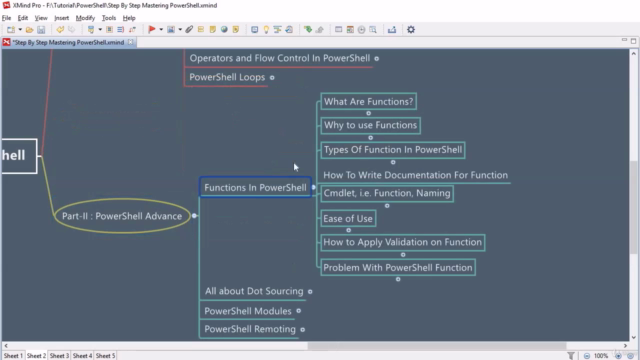Click the New workbook toolbar icon

[x=11, y=29]
